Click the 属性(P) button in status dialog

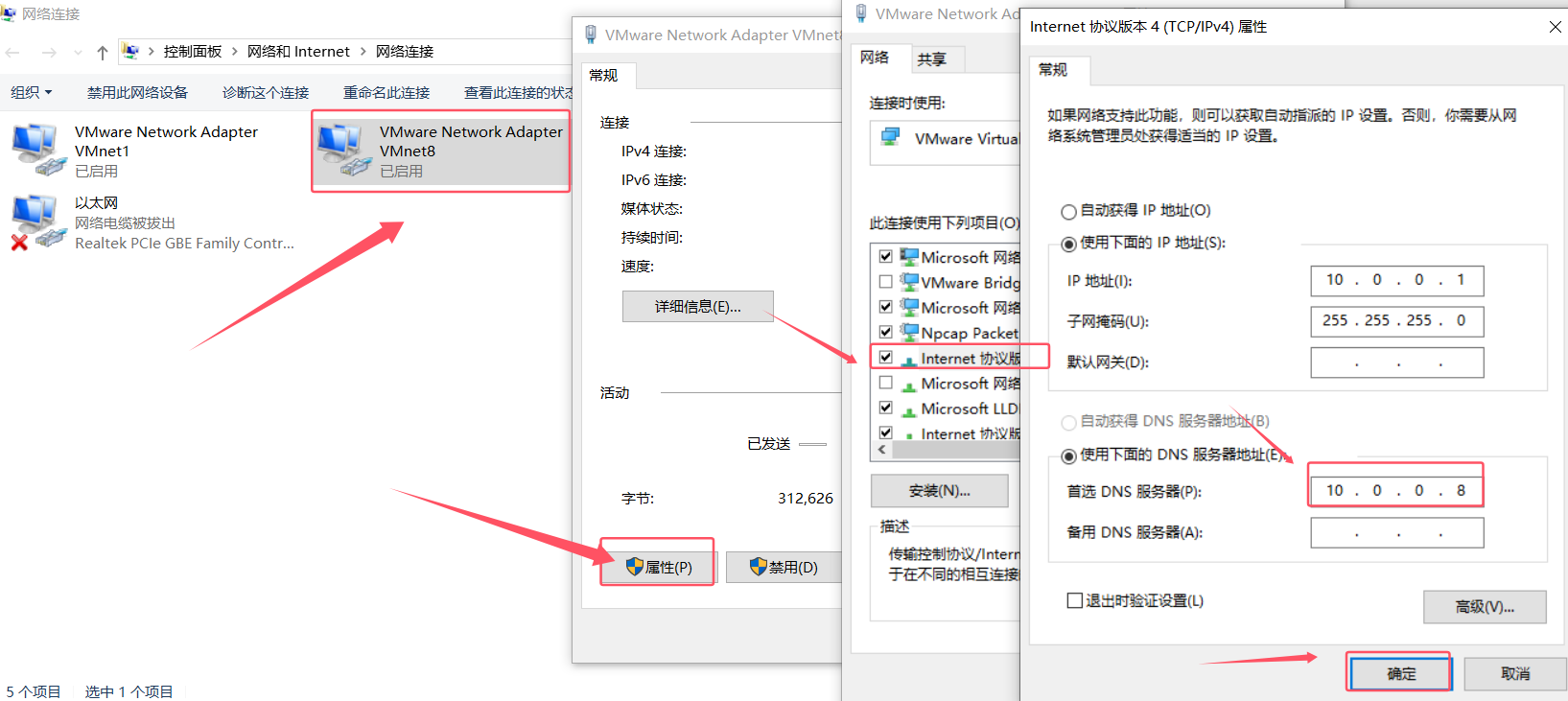point(658,567)
